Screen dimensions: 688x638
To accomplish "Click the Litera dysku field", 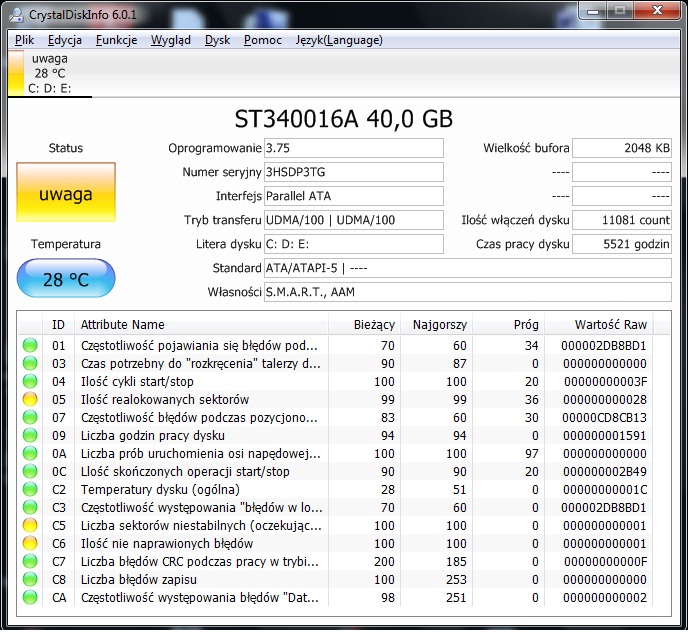I will pos(354,244).
